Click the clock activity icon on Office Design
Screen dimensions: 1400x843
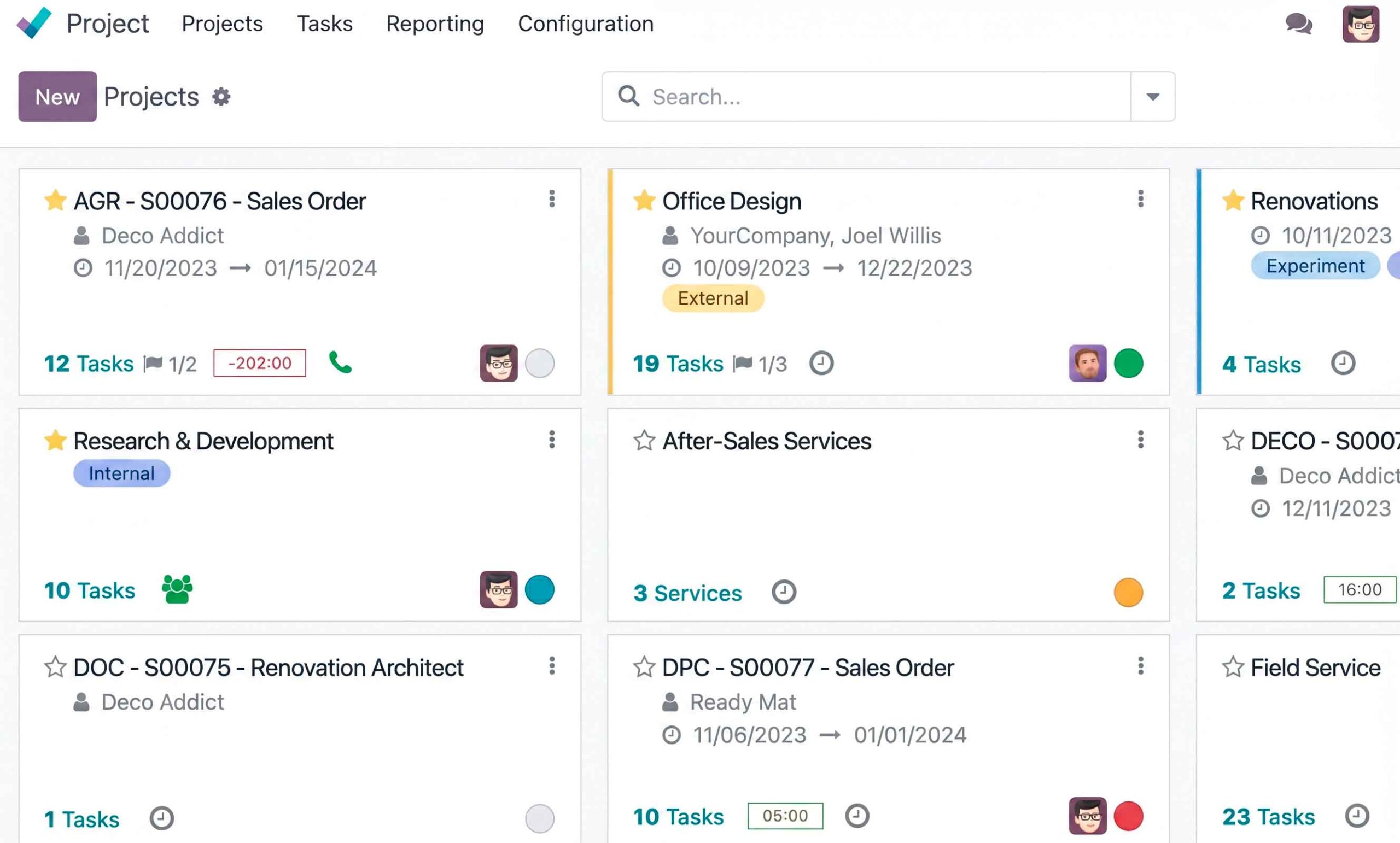coord(821,363)
